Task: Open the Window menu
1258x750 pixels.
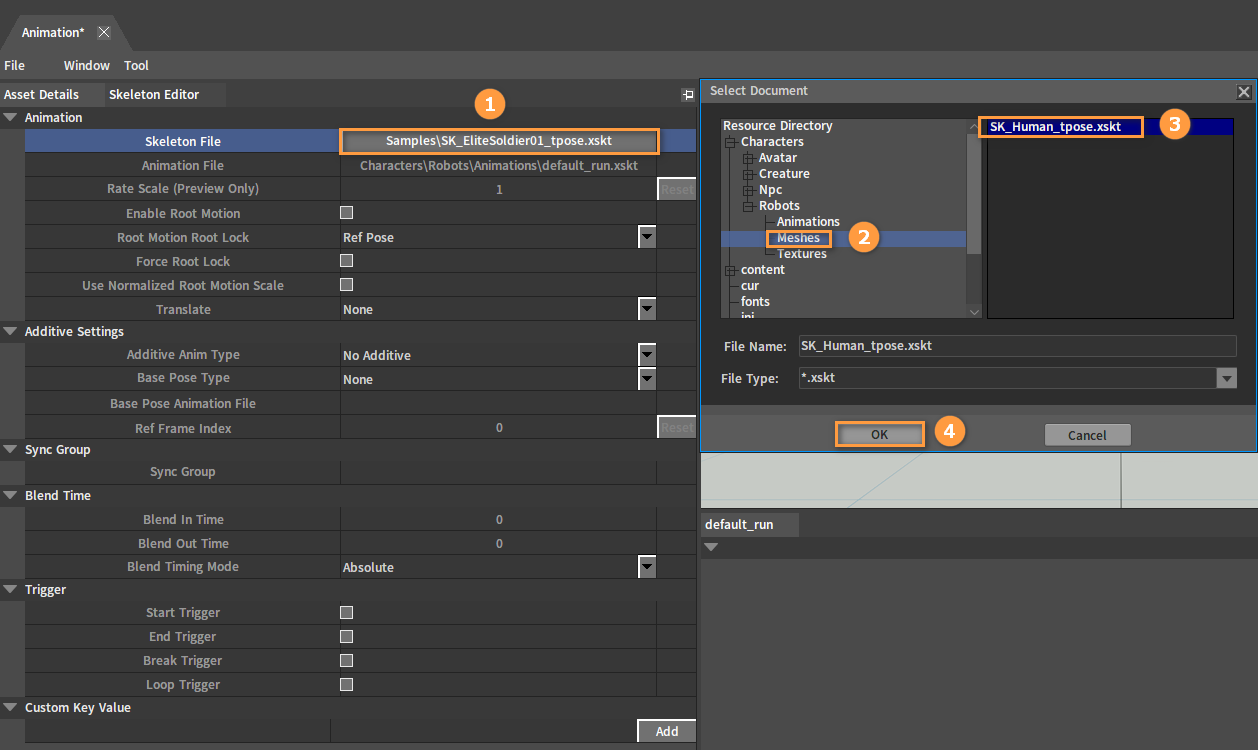Action: pyautogui.click(x=87, y=65)
